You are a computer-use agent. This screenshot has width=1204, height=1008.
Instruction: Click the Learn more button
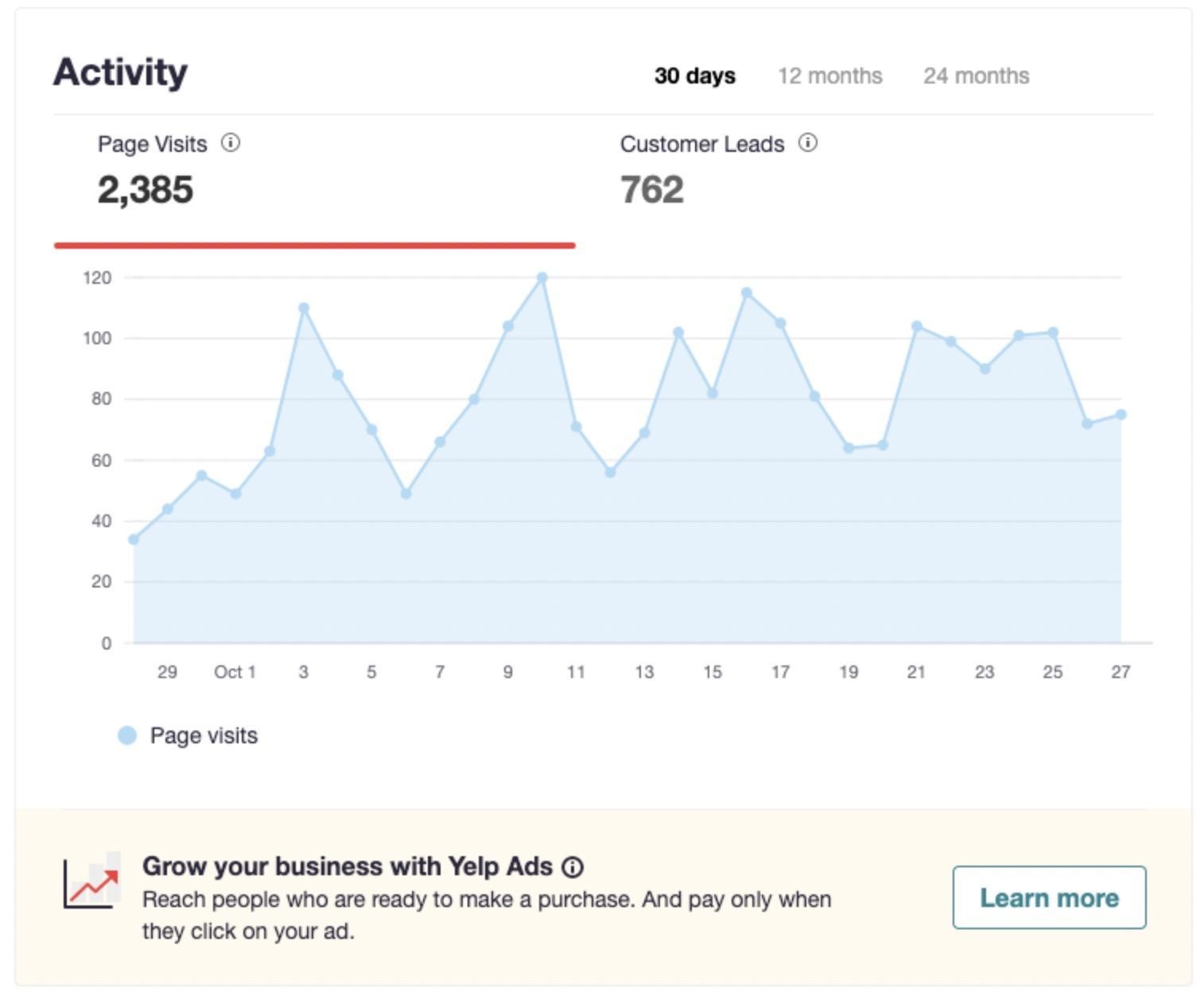point(1049,898)
